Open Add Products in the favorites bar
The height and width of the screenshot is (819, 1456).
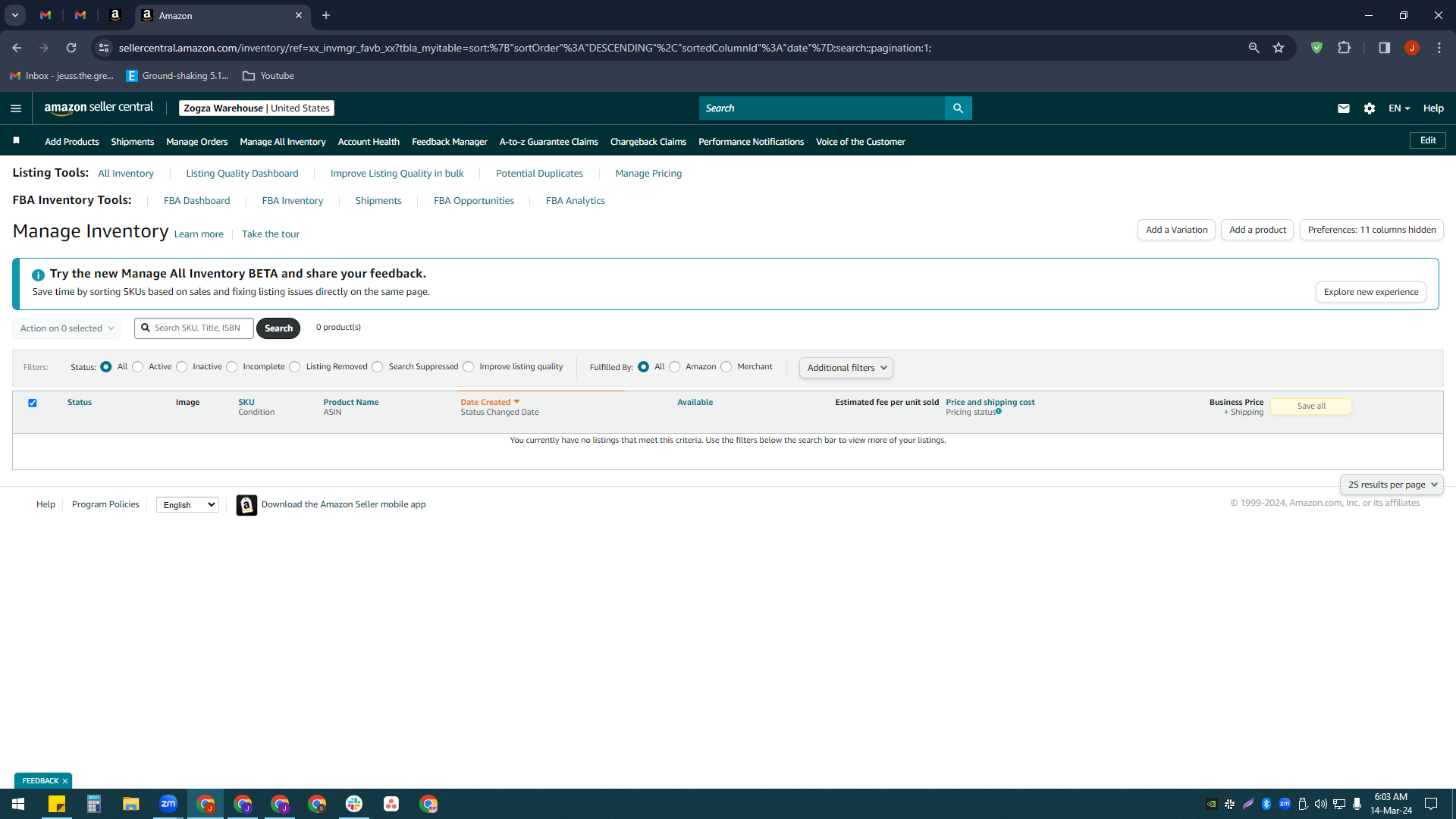tap(72, 142)
